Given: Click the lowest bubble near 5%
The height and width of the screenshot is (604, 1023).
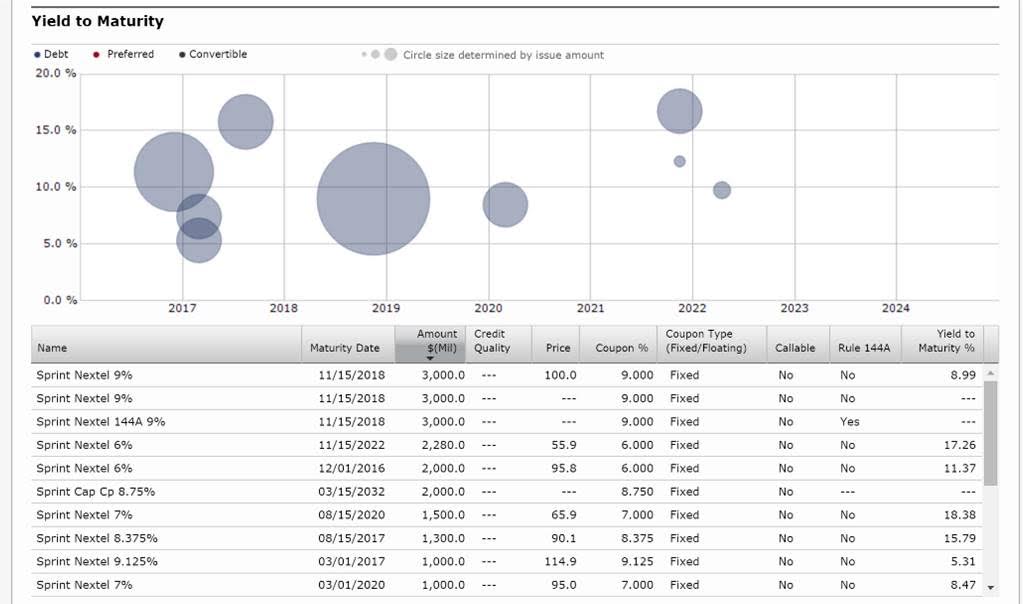Looking at the screenshot, I should click(199, 240).
